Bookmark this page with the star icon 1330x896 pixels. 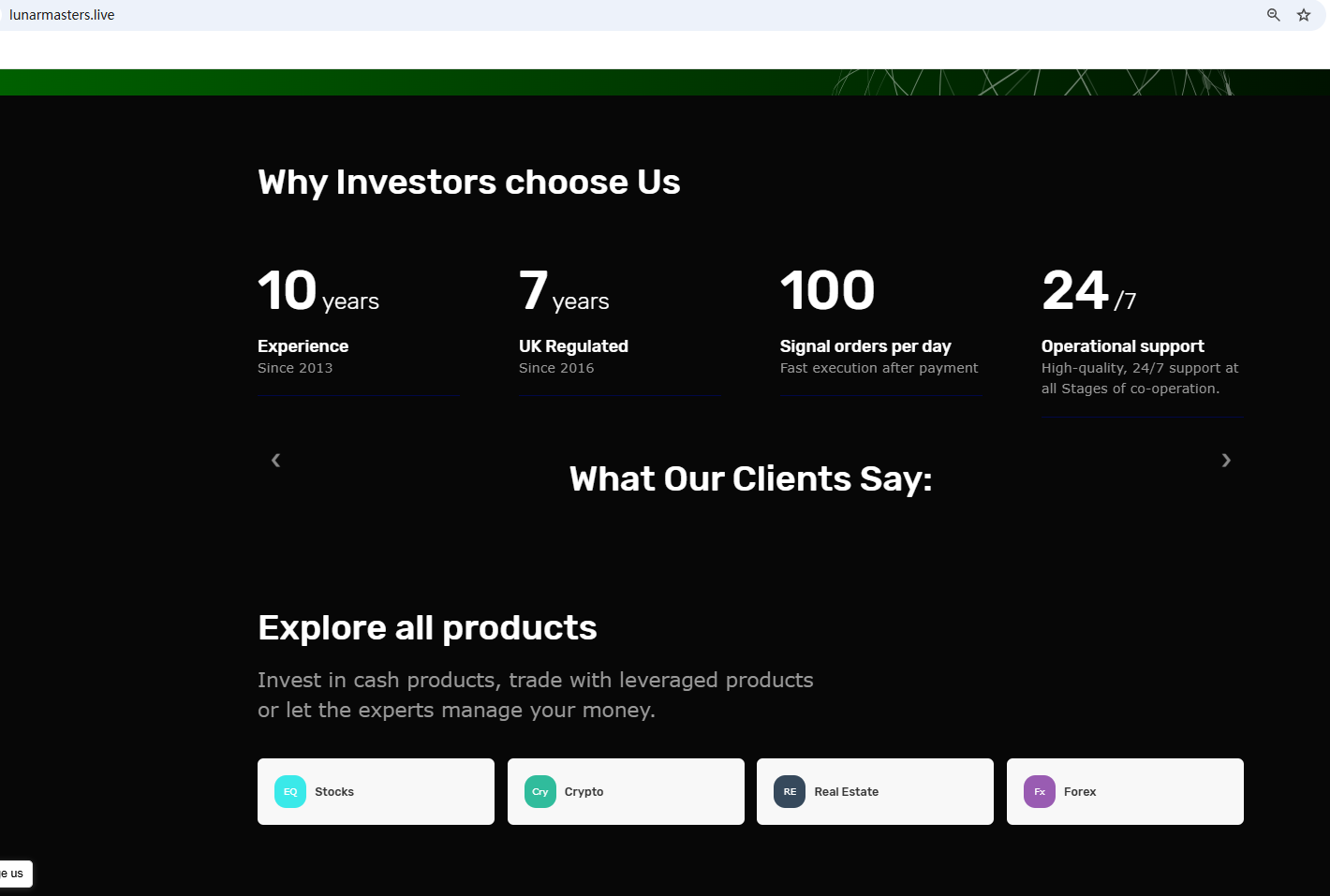coord(1303,15)
